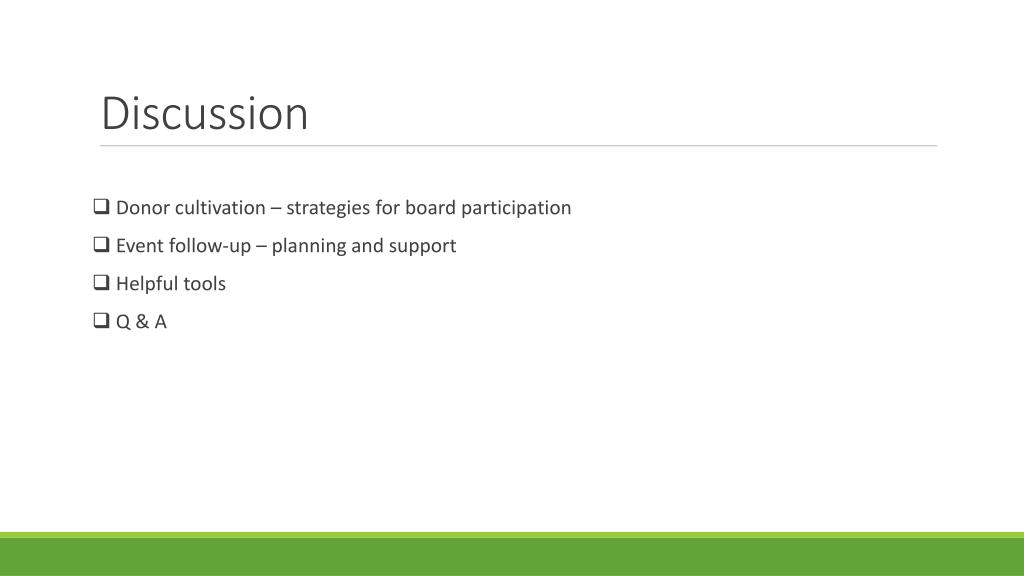Select the divider line under the title
Viewport: 1024px width, 576px height.
[x=519, y=146]
